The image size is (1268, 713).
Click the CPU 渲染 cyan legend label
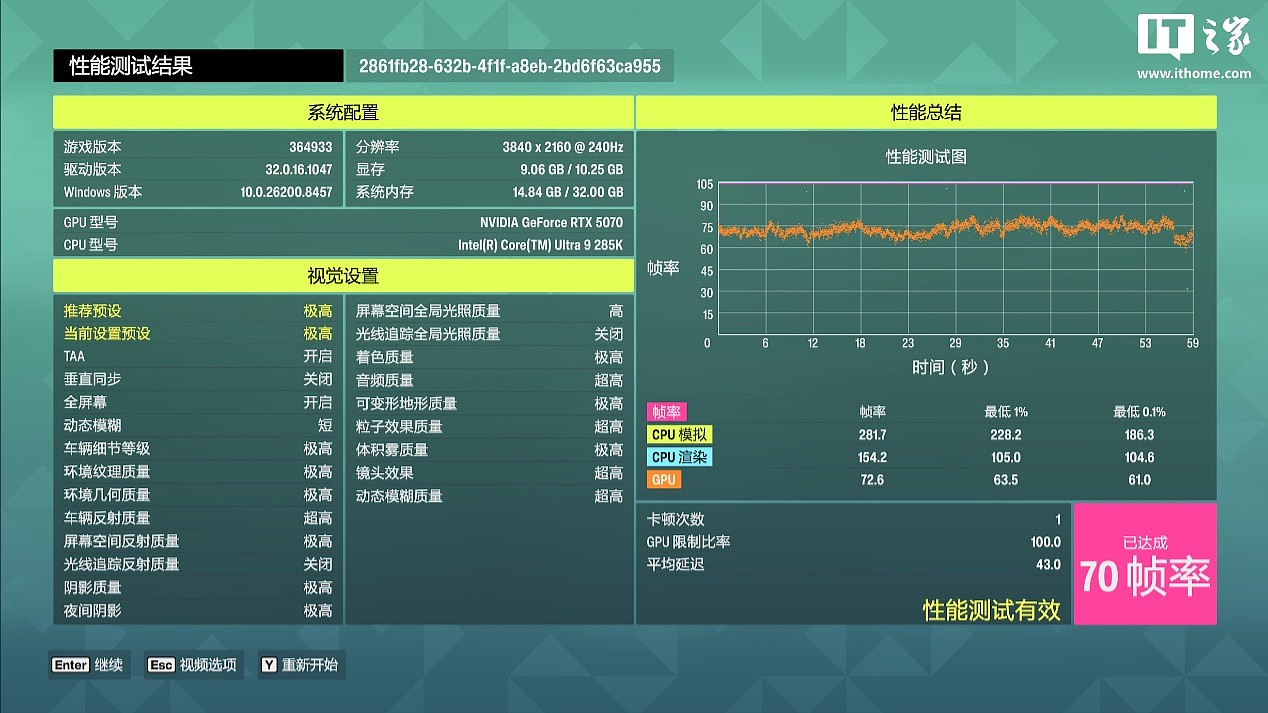[680, 457]
